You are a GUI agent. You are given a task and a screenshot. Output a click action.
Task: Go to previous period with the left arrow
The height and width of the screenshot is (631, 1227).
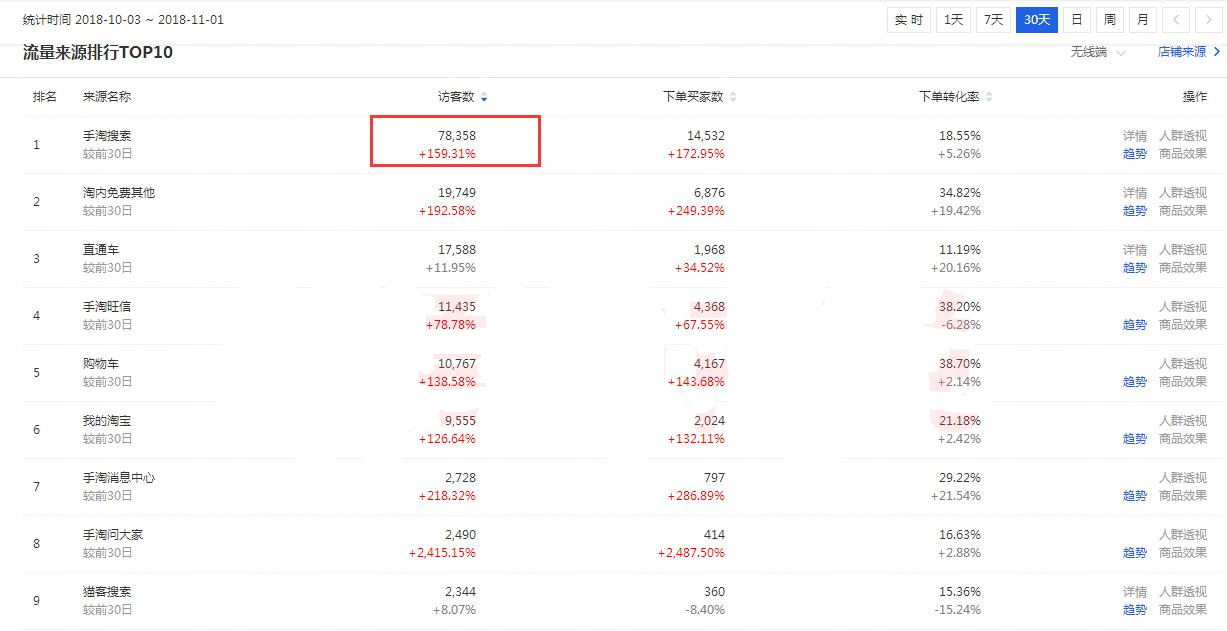(x=1177, y=20)
